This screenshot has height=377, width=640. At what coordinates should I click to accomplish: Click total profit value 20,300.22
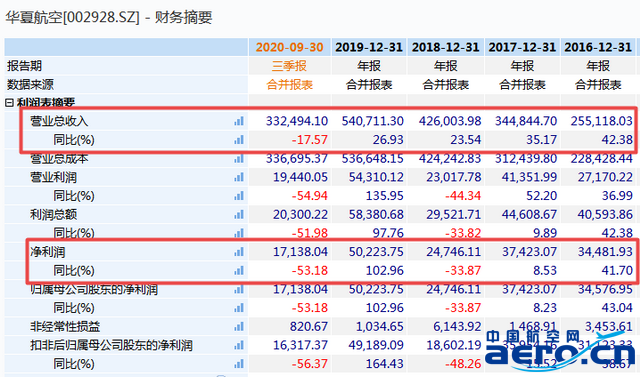300,215
